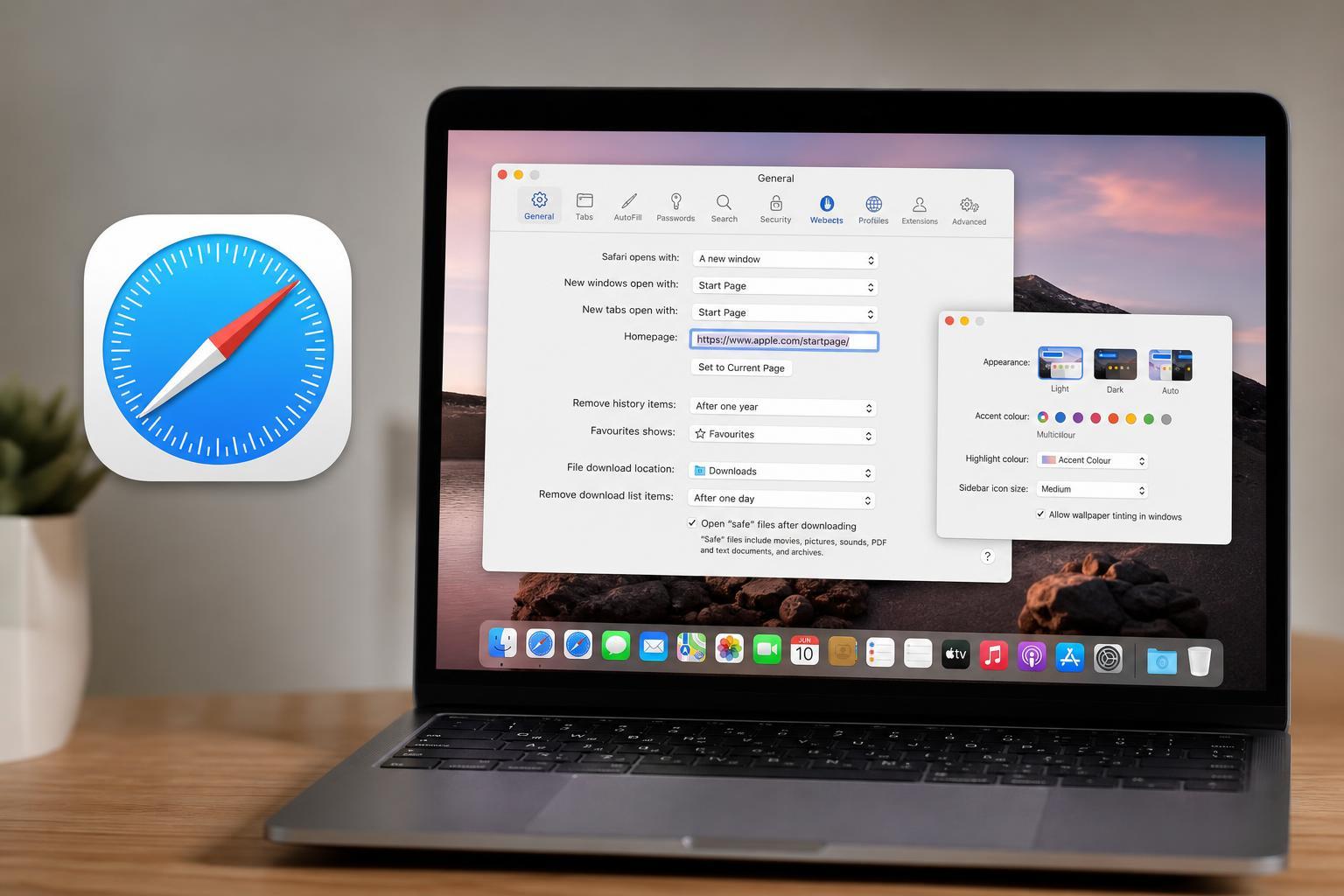Screen dimensions: 1344x896
Task: Select the Light appearance thumbnail
Action: point(1060,363)
